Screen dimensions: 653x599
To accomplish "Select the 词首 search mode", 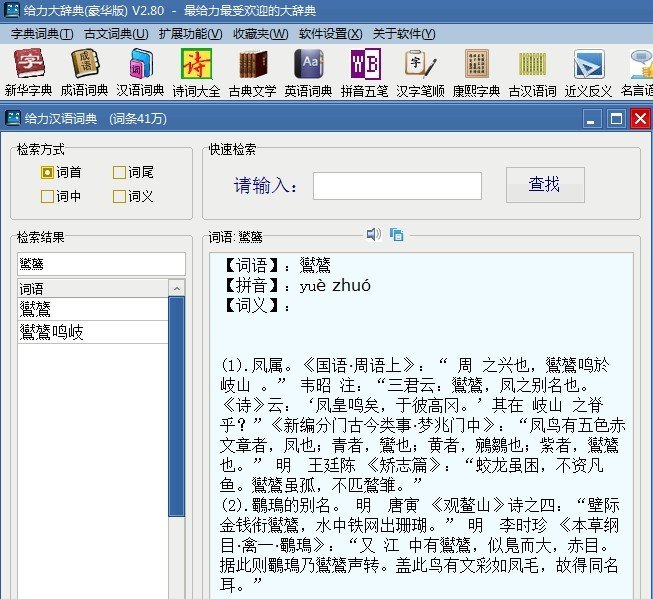I will coord(61,172).
